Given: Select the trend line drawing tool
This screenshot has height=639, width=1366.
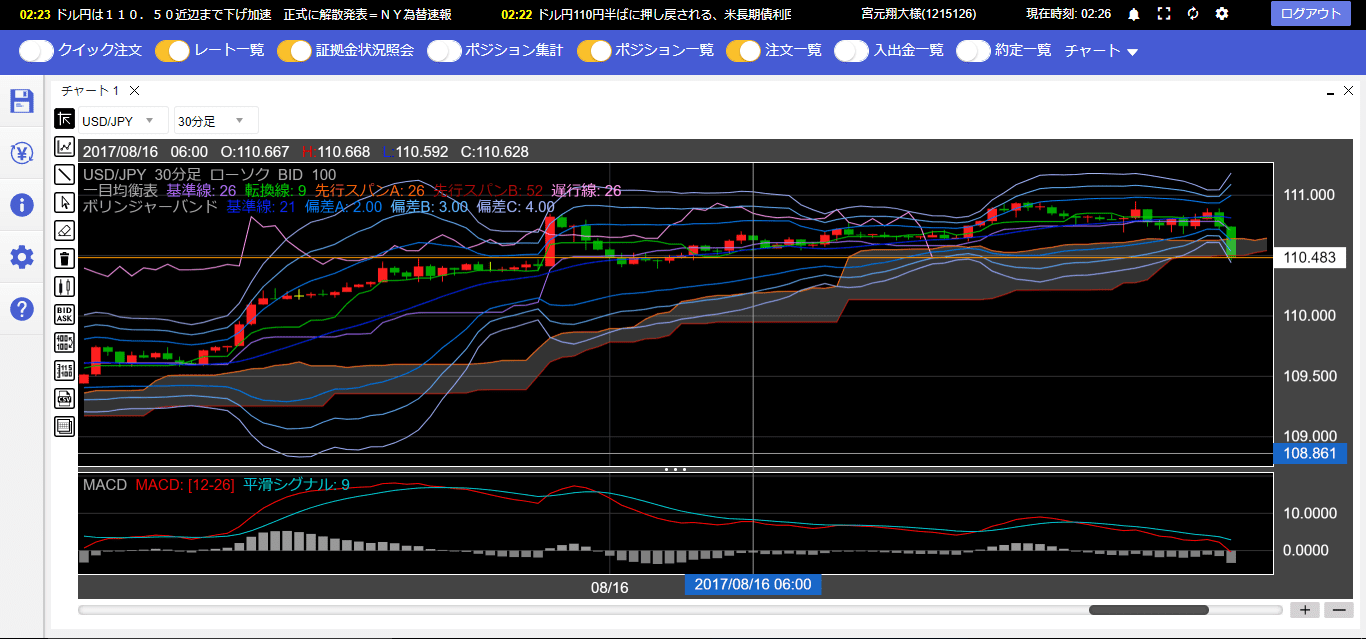Looking at the screenshot, I should point(65,174).
